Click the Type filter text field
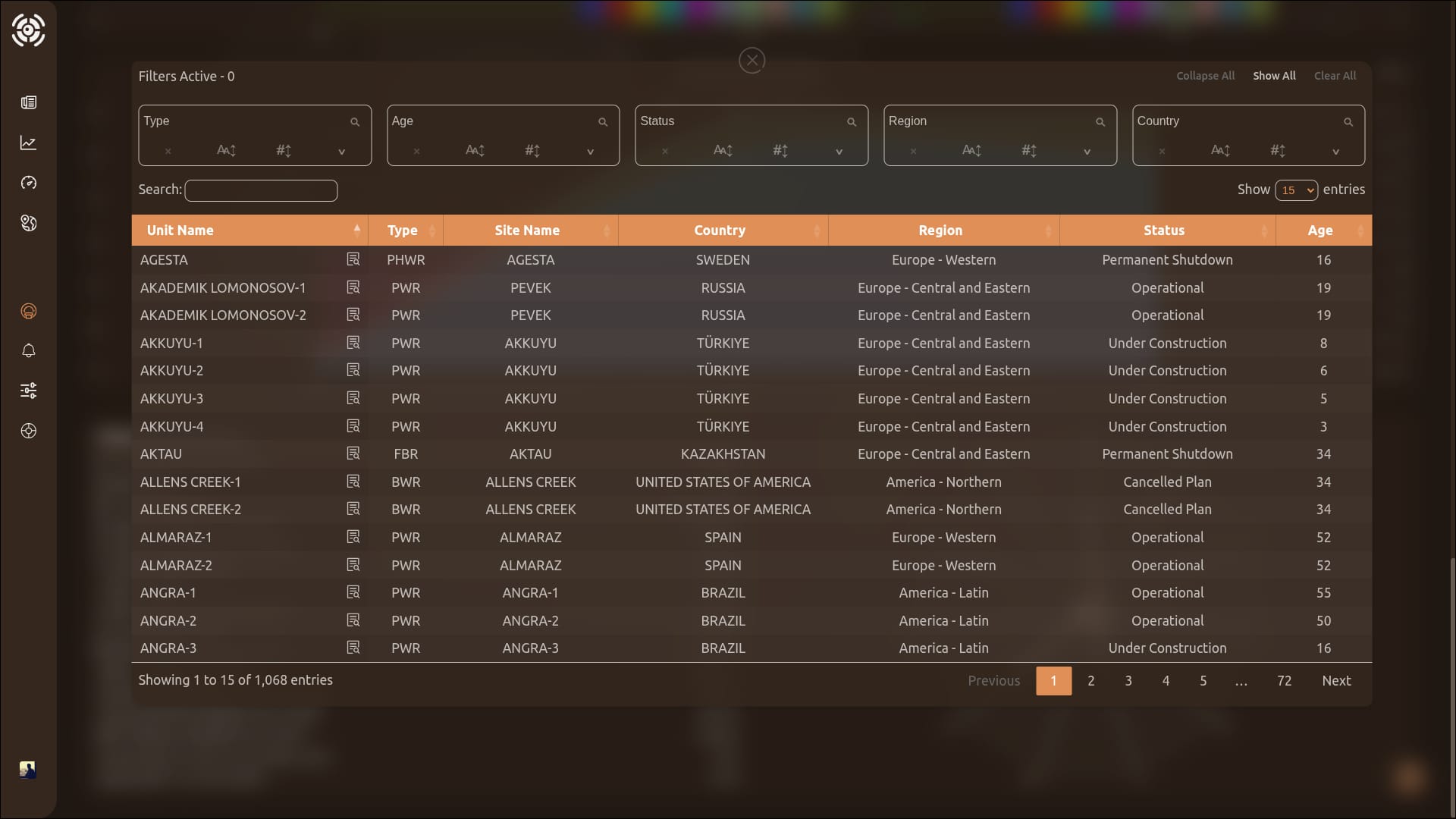Viewport: 1456px width, 819px height. tap(243, 121)
